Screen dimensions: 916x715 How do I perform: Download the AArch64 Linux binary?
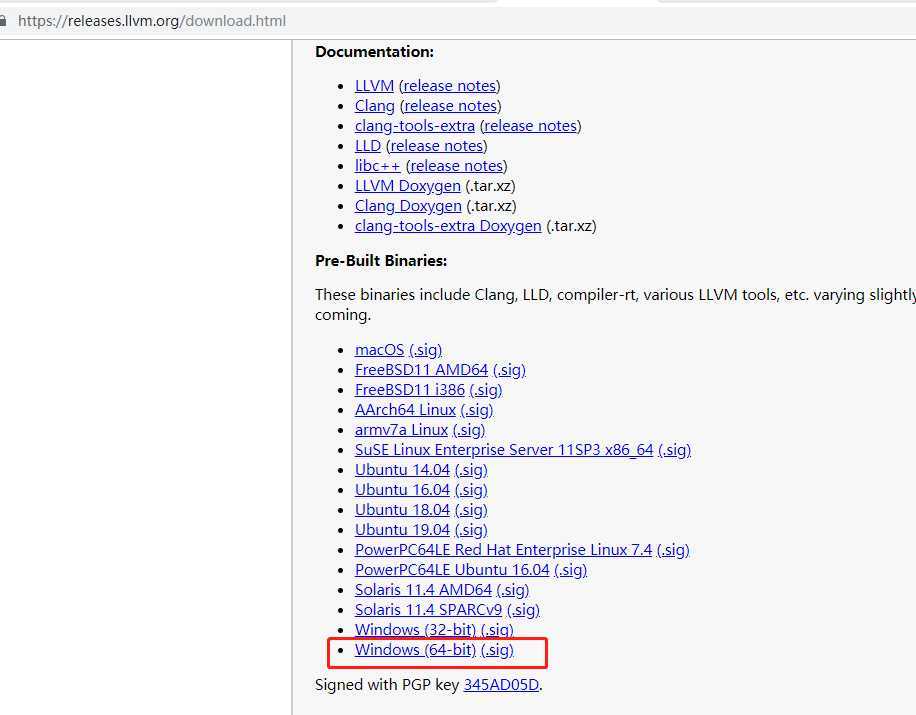[405, 409]
